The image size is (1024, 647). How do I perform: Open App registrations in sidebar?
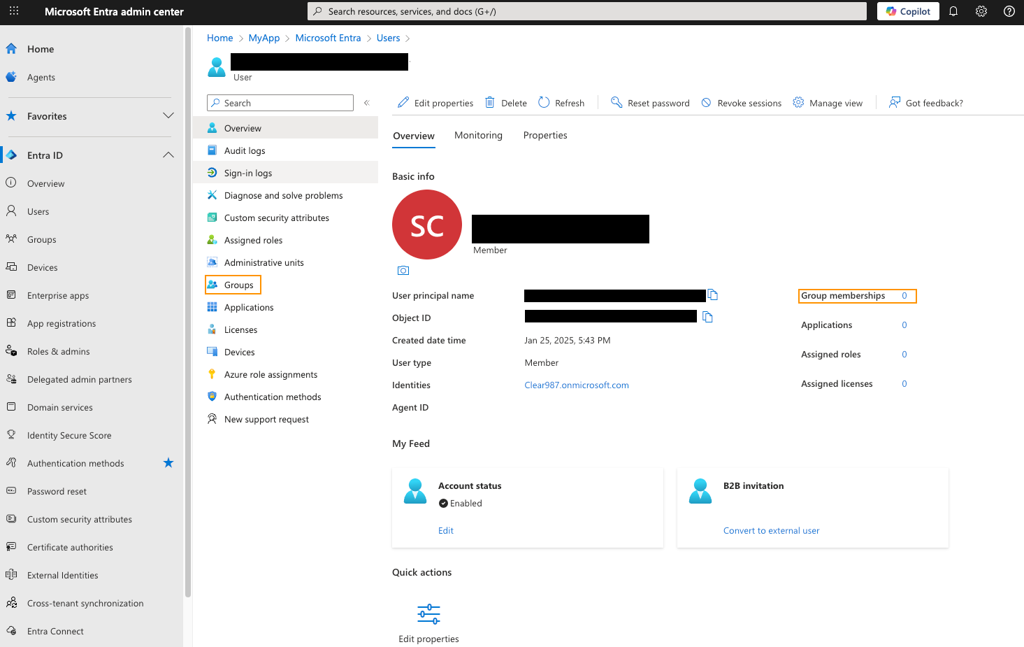(x=61, y=324)
